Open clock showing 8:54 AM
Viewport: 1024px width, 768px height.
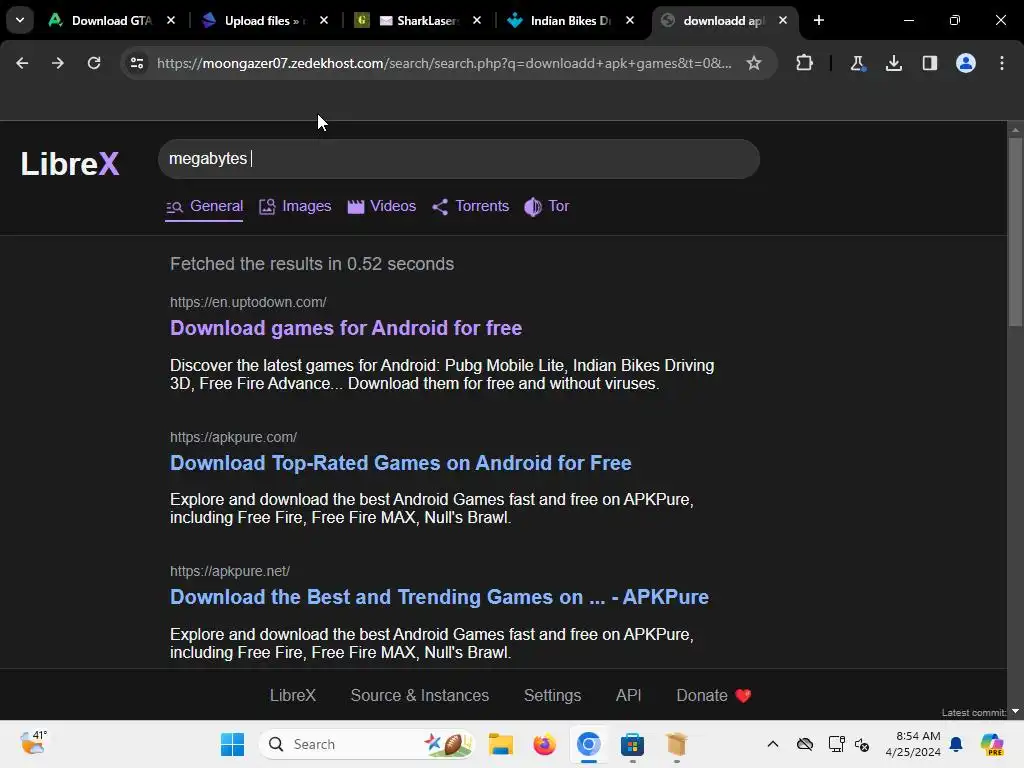913,744
